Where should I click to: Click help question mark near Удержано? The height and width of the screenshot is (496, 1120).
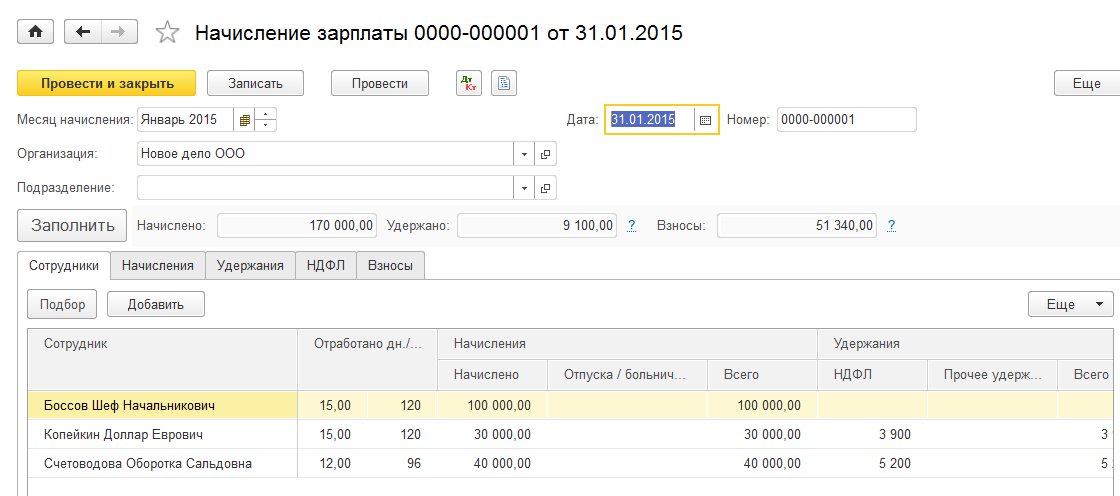[632, 226]
